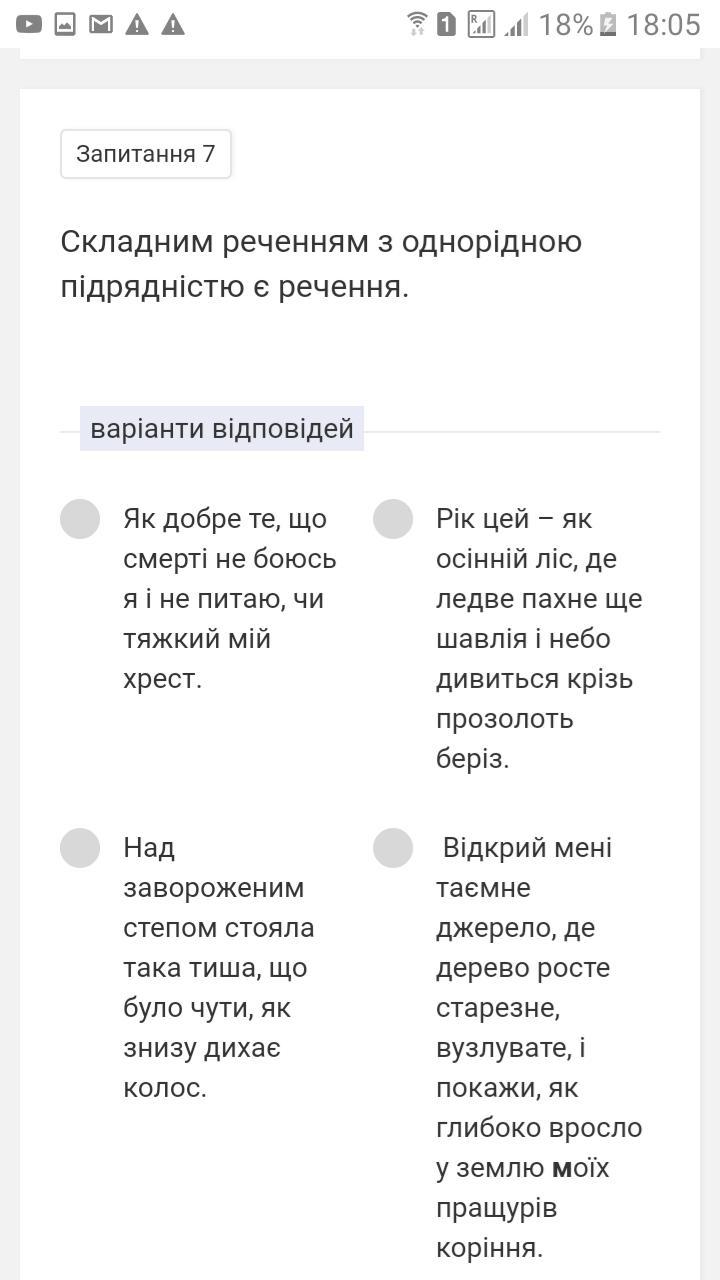Tap the question text "Складним реченням з однорідною підрядністю"
The height and width of the screenshot is (1280, 720).
321,264
